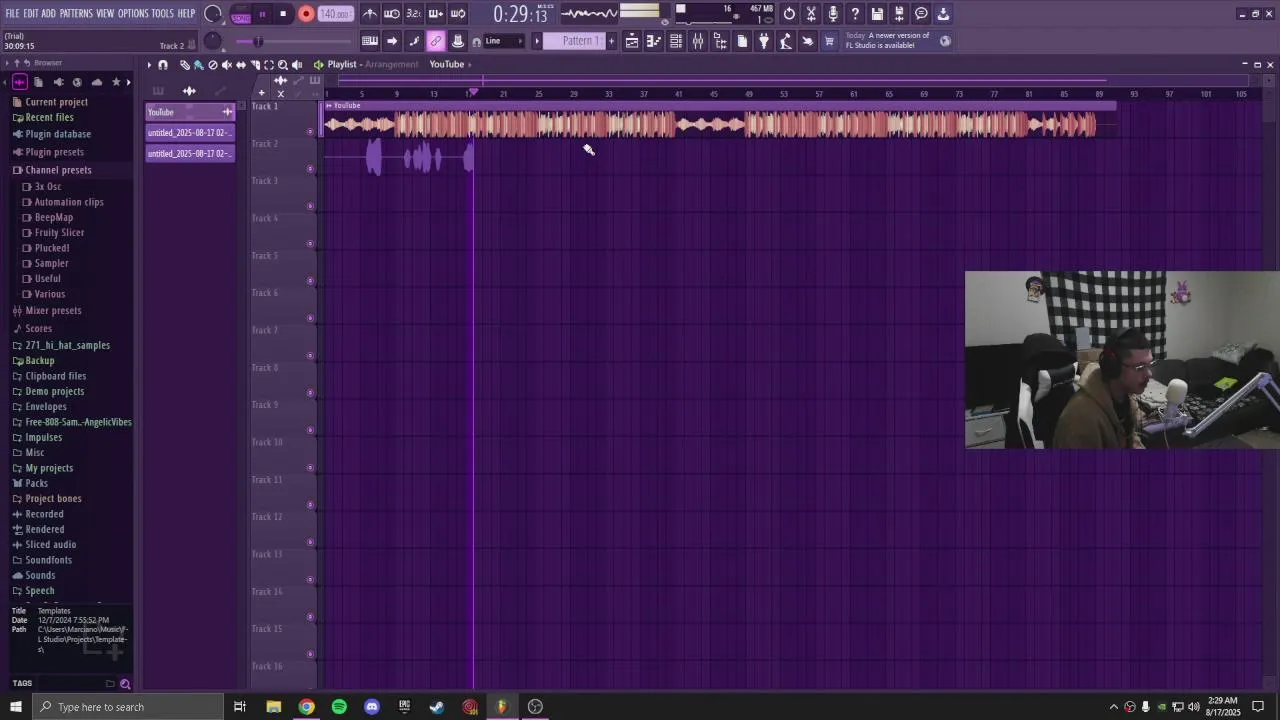Image resolution: width=1280 pixels, height=720 pixels.
Task: Toggle the multilink to controllers icon
Action: [436, 41]
